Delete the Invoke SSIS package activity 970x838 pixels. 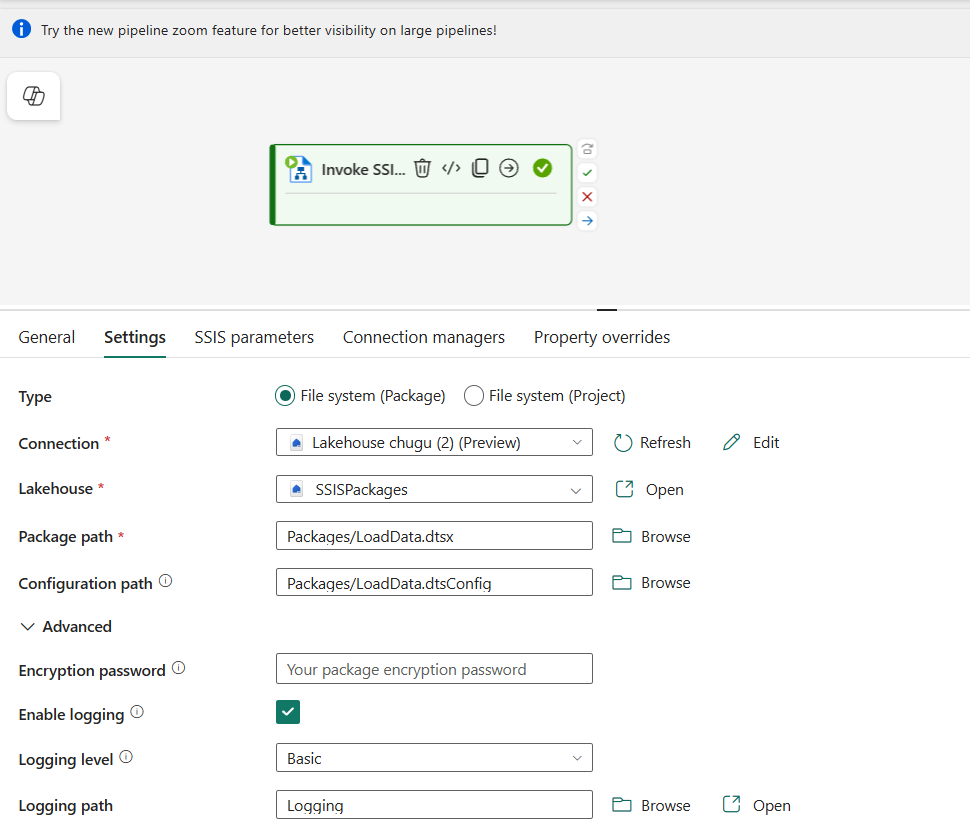(x=421, y=169)
